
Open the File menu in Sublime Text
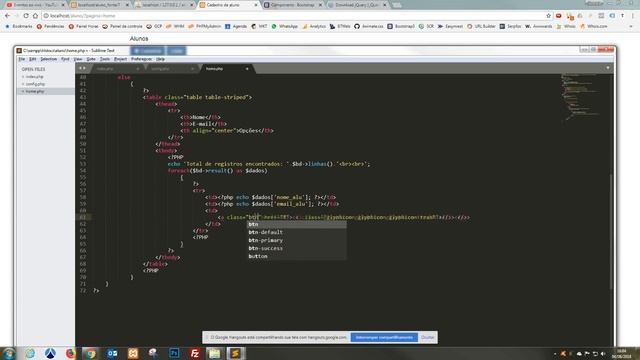(22, 59)
